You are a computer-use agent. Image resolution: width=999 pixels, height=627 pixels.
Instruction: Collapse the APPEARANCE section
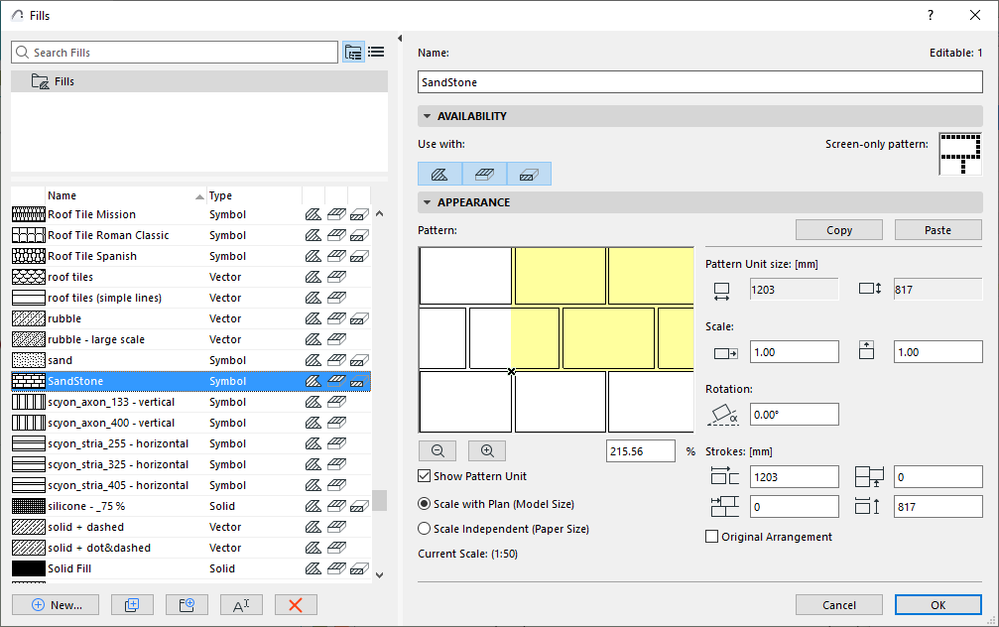pos(427,202)
